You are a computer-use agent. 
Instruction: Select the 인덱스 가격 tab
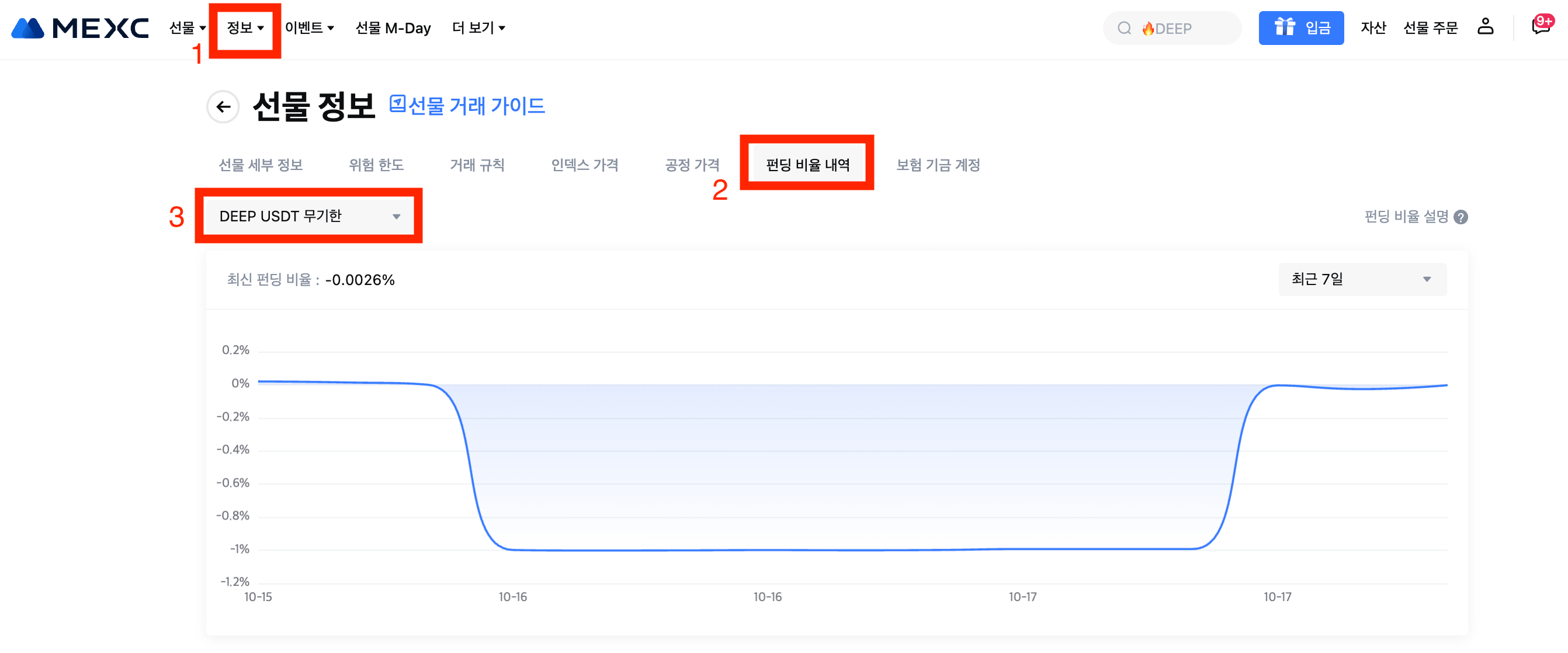tap(584, 165)
